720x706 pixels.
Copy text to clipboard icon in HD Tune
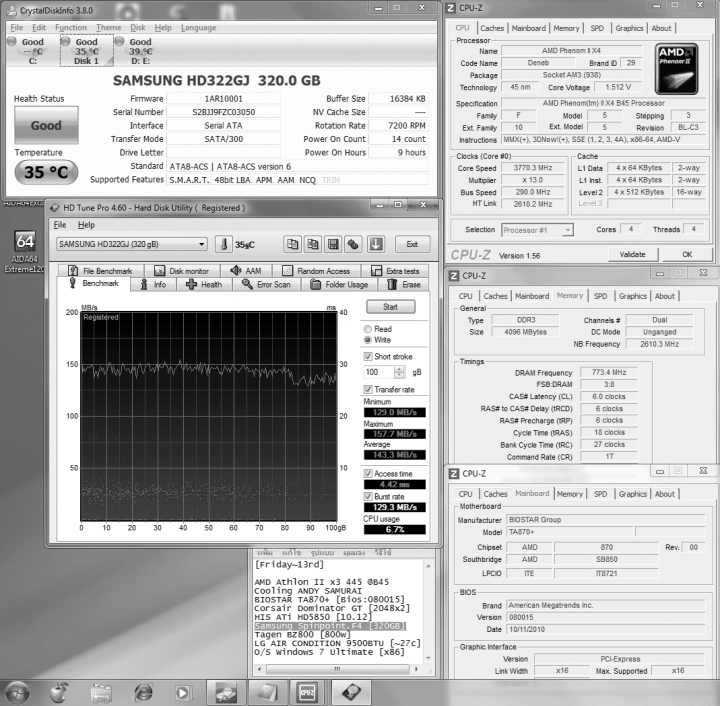pos(292,244)
